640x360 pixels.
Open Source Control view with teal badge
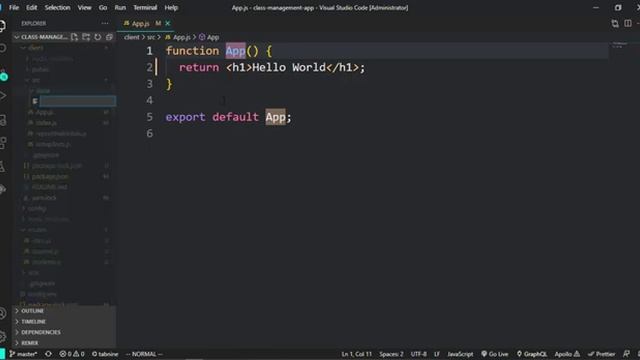tap(3, 75)
